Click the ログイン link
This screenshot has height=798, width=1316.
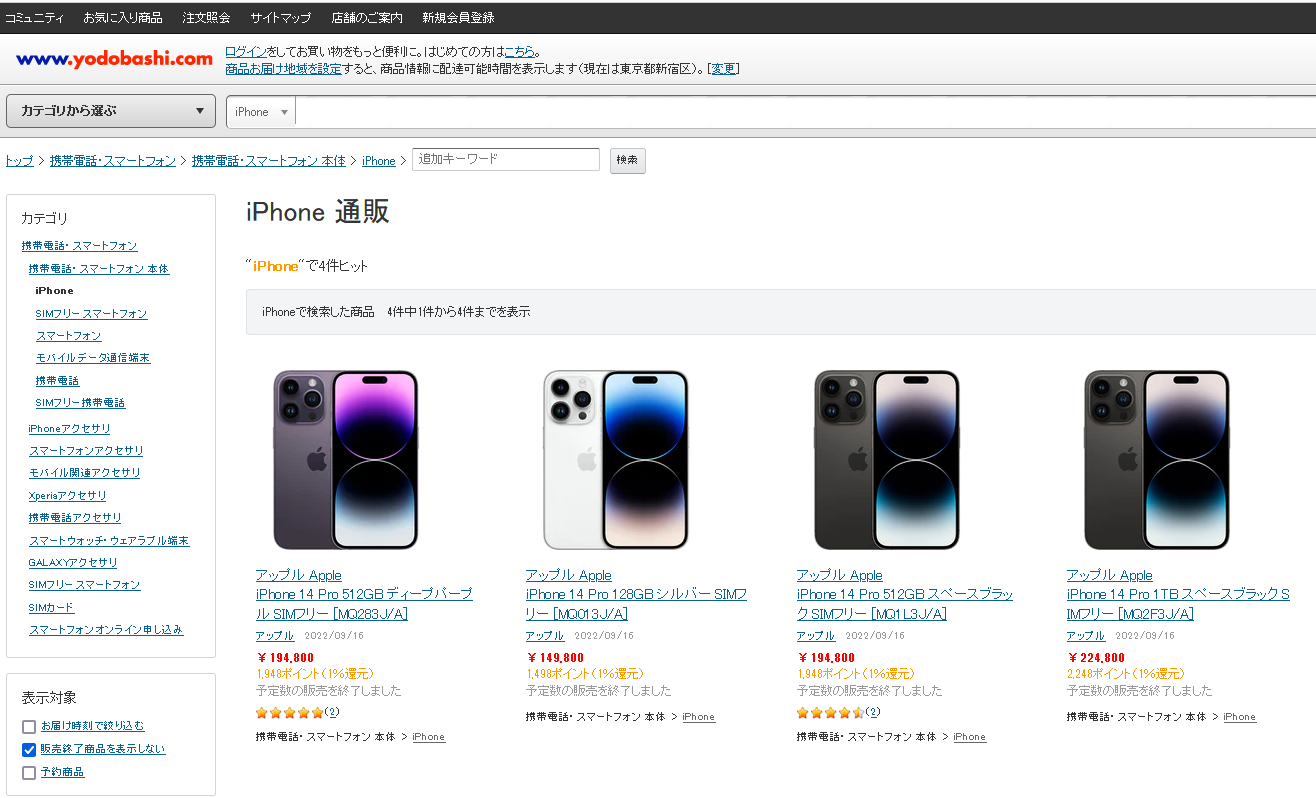tap(245, 52)
